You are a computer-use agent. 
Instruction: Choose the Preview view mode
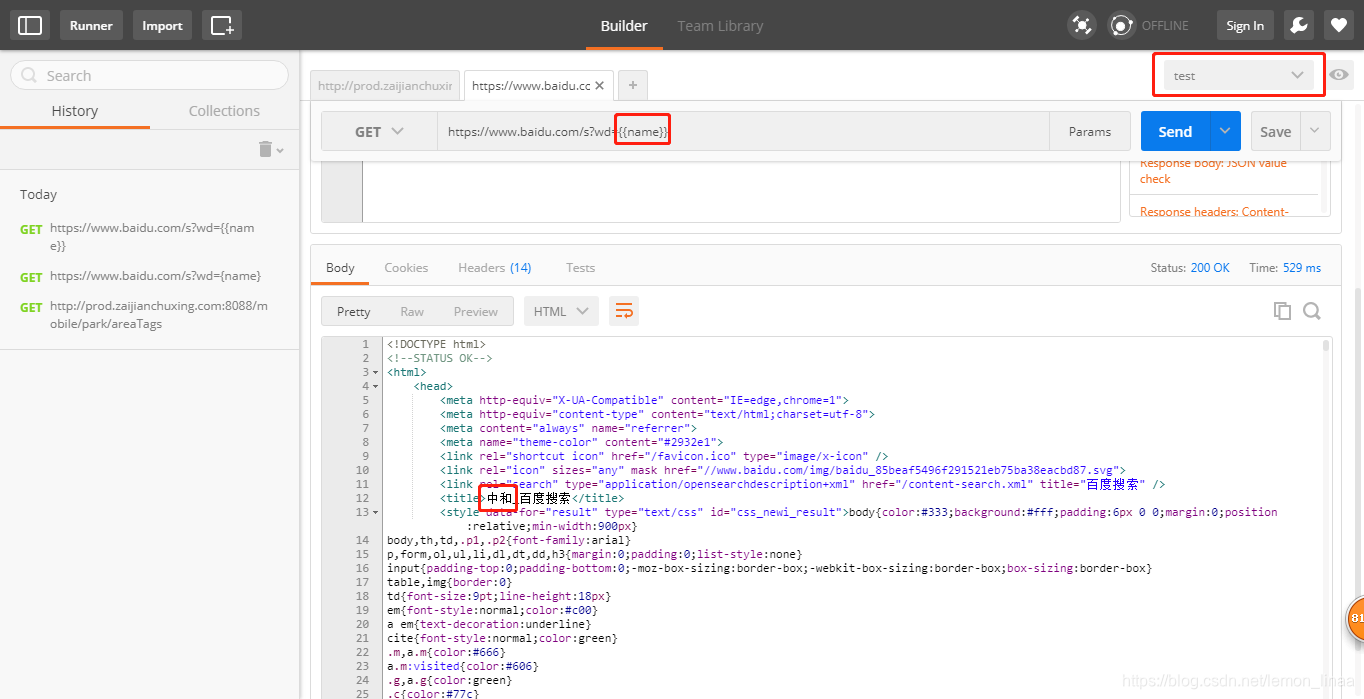[x=476, y=311]
